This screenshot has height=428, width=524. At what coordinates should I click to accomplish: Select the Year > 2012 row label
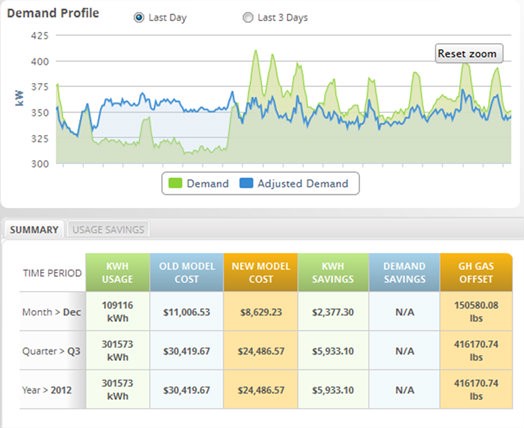47,390
